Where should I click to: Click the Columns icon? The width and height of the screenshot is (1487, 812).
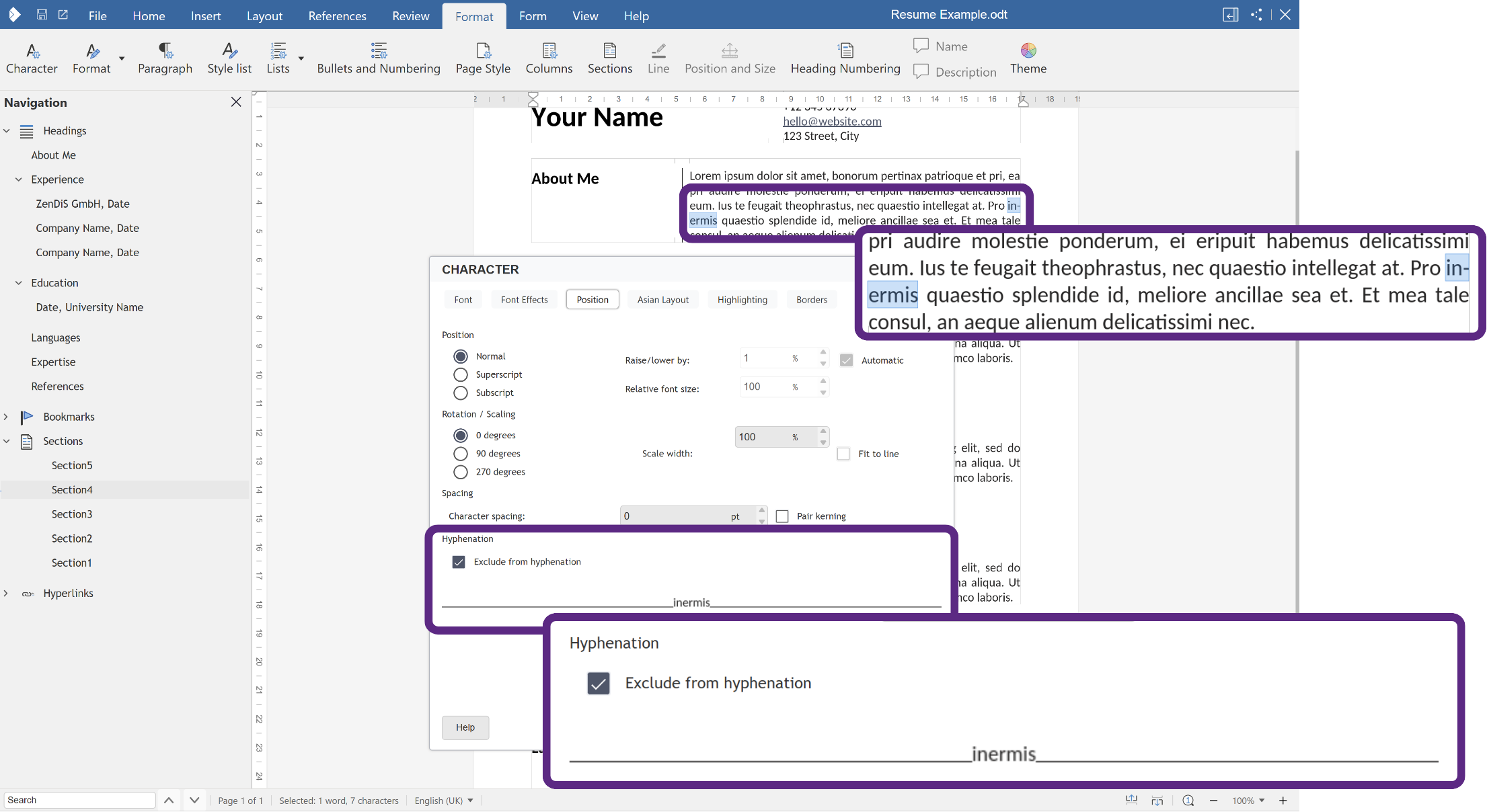[549, 58]
